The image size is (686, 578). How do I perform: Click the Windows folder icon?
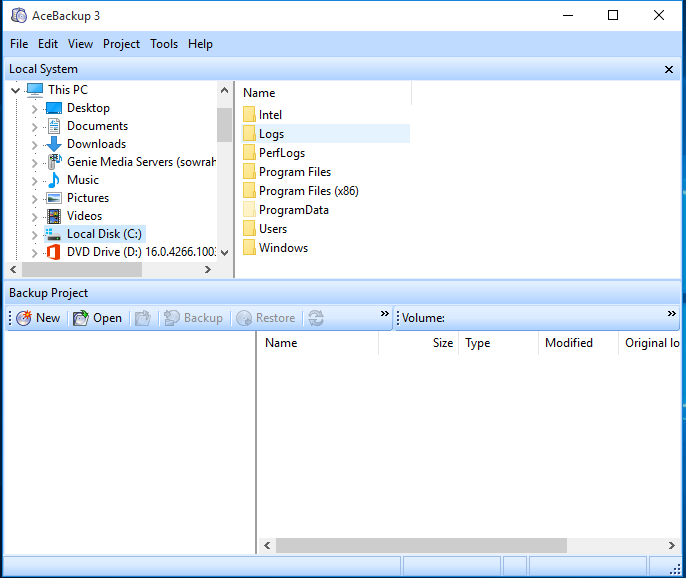click(x=249, y=248)
